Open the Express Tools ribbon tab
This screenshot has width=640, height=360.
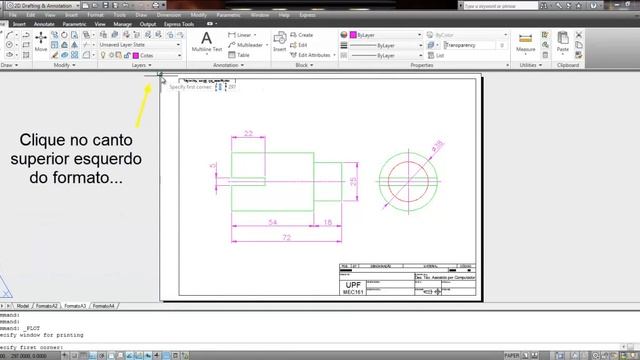pyautogui.click(x=179, y=24)
